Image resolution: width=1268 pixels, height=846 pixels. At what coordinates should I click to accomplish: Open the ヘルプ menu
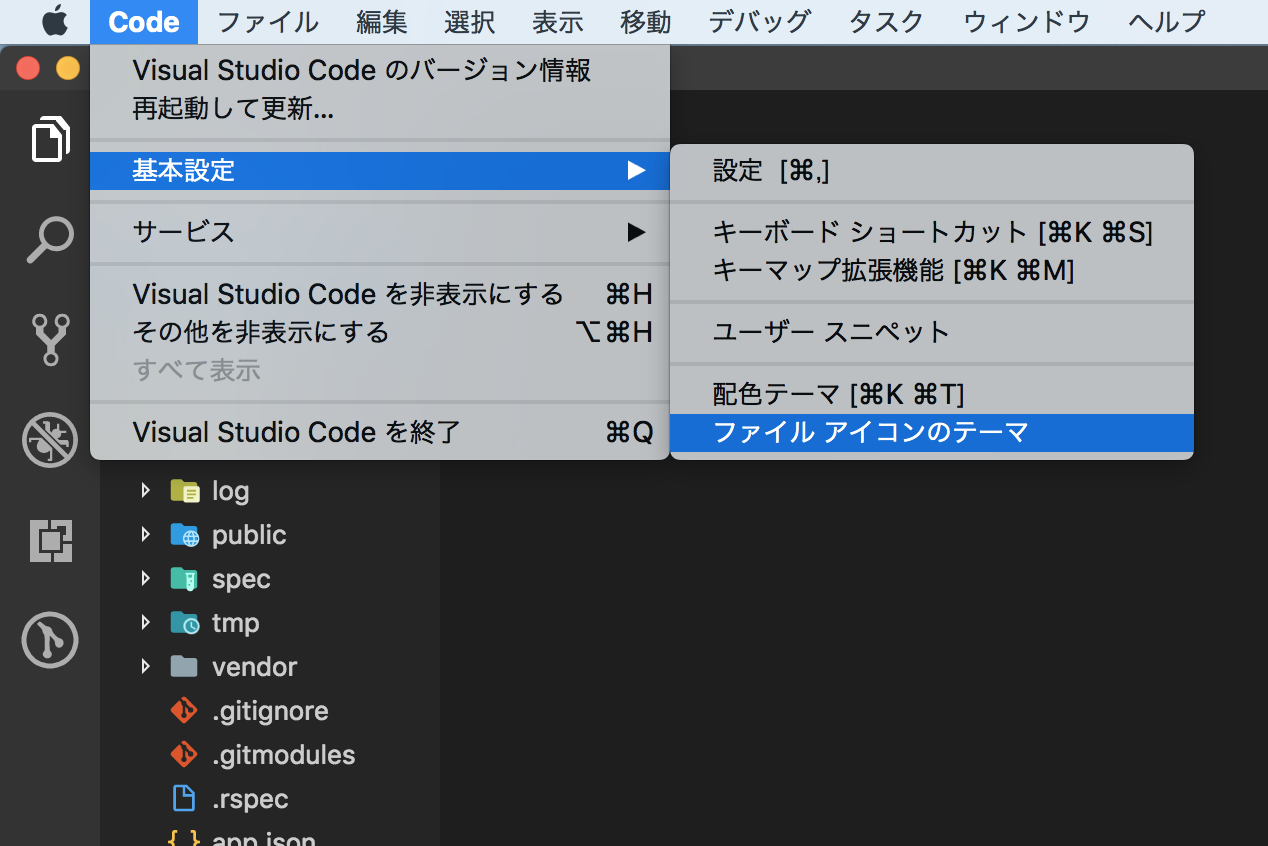(1164, 21)
